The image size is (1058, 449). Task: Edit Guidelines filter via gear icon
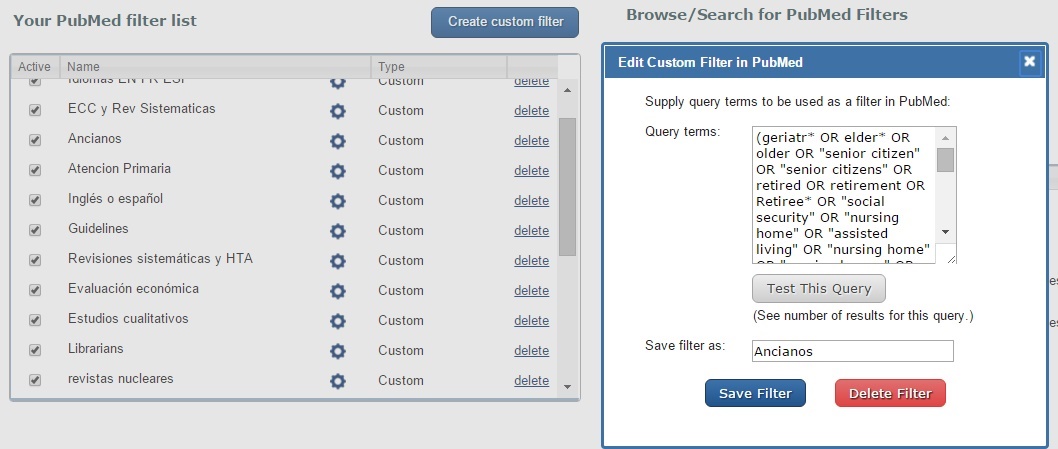tap(337, 231)
